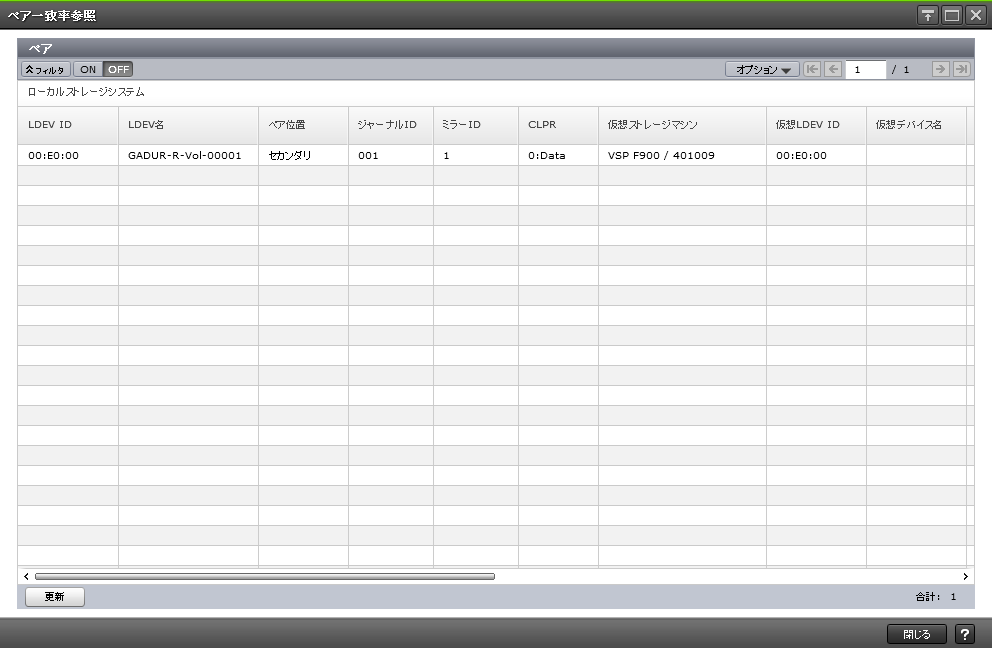
Task: Sort by ジャーナルID column header
Action: 390,125
